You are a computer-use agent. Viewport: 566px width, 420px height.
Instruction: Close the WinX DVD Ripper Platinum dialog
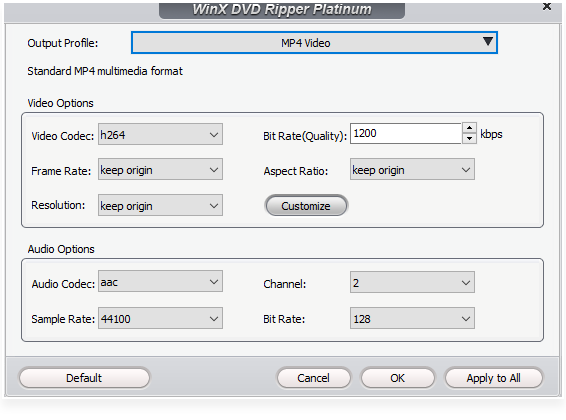point(547,6)
